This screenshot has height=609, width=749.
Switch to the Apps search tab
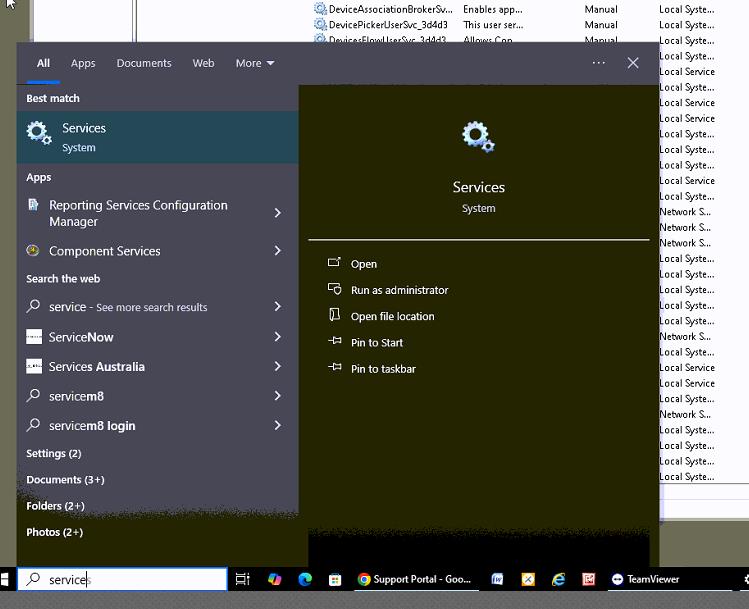(x=83, y=63)
